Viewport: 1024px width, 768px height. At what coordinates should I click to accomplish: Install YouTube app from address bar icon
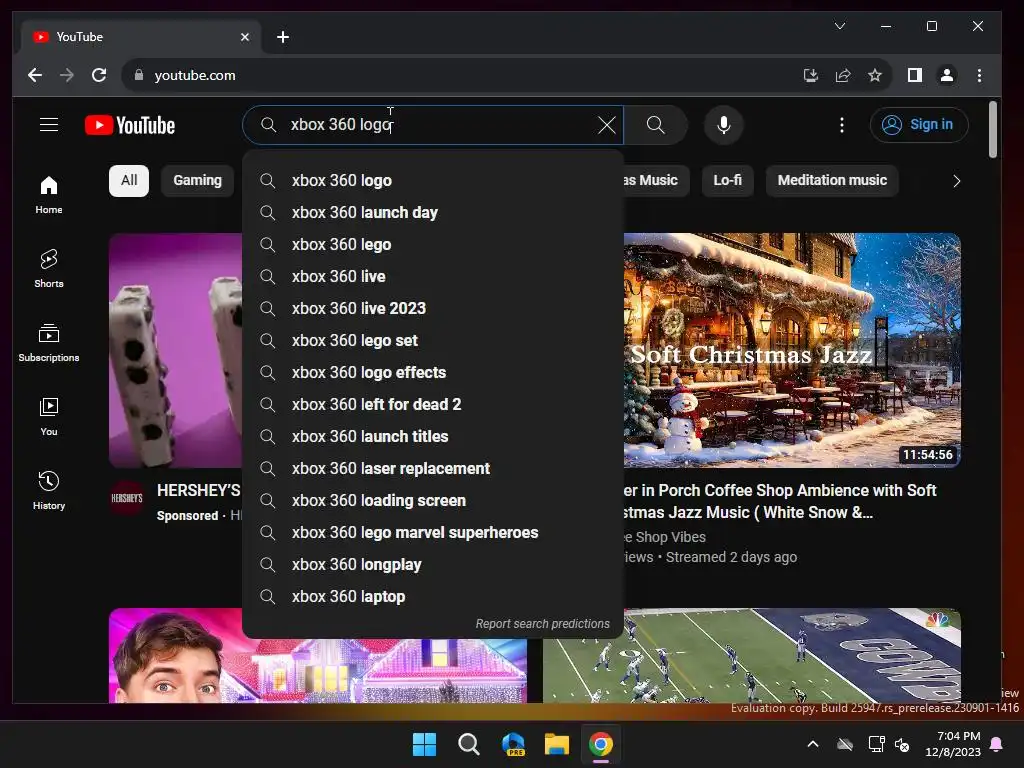click(810, 75)
